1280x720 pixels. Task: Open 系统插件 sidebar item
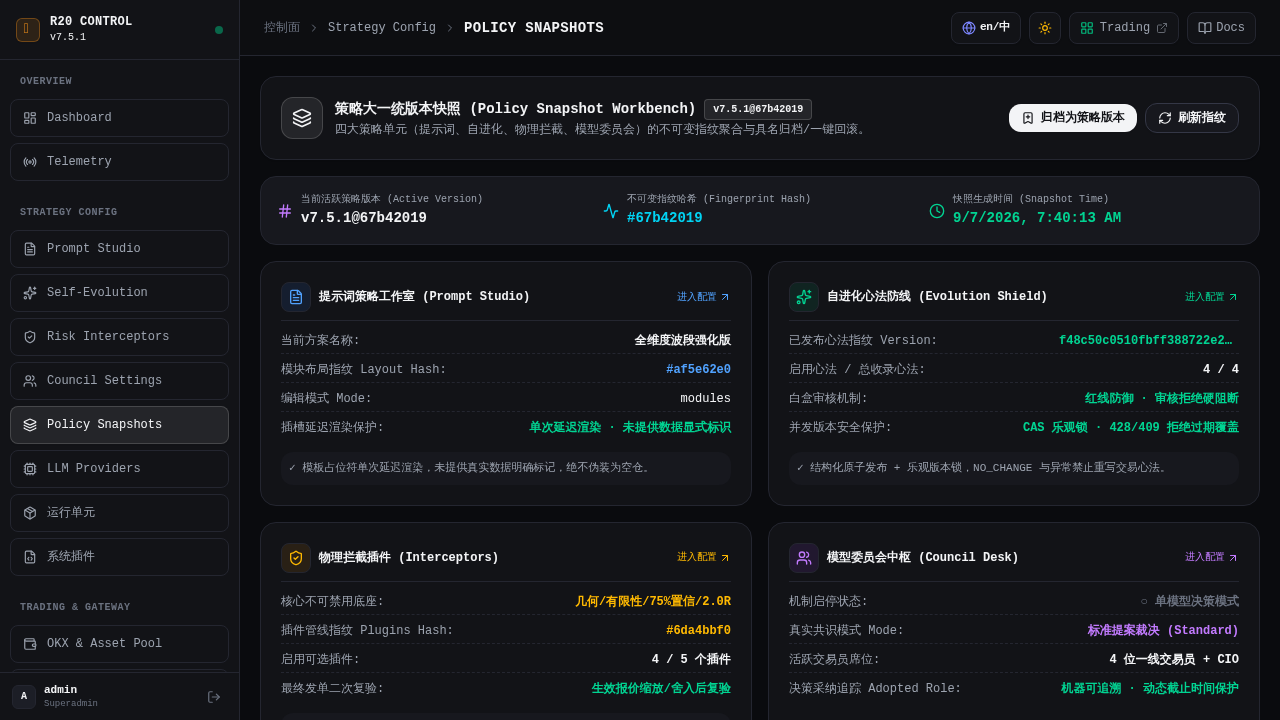pos(119,557)
